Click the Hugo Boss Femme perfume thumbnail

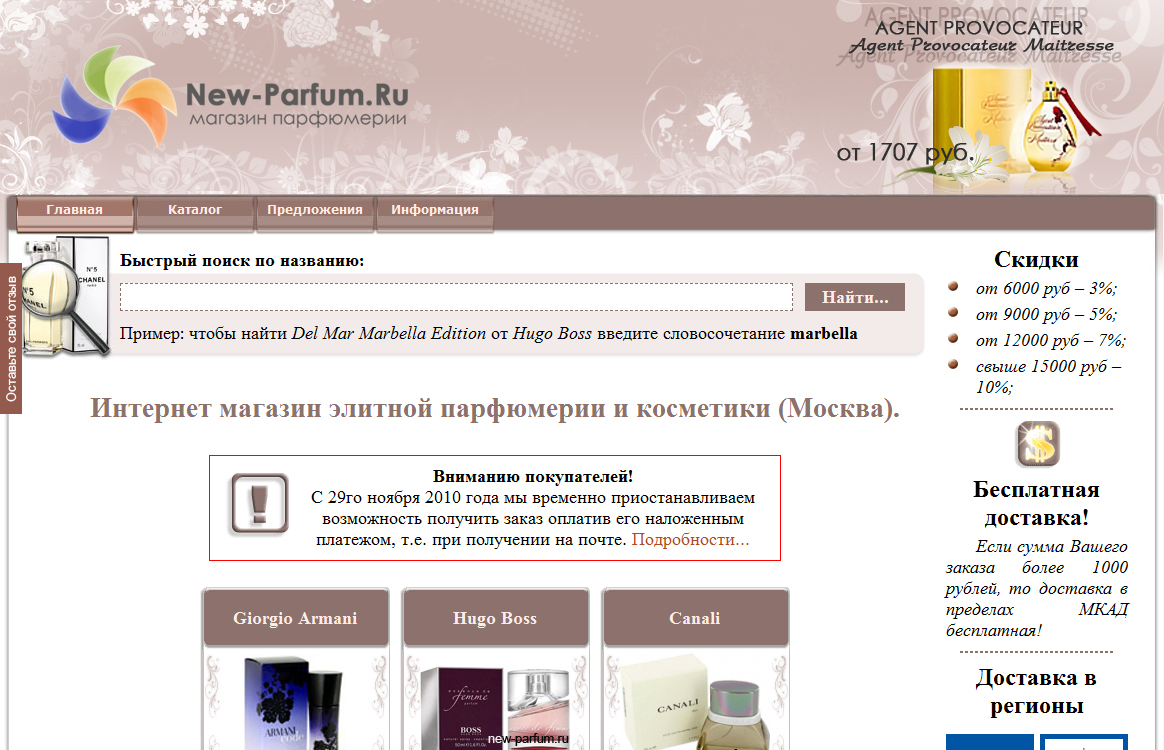(495, 708)
